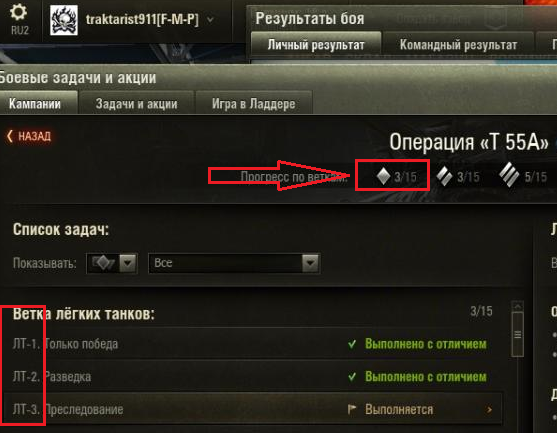Click the scrollbar up arrow
Screen dimensions: 557x433
(x=517, y=306)
